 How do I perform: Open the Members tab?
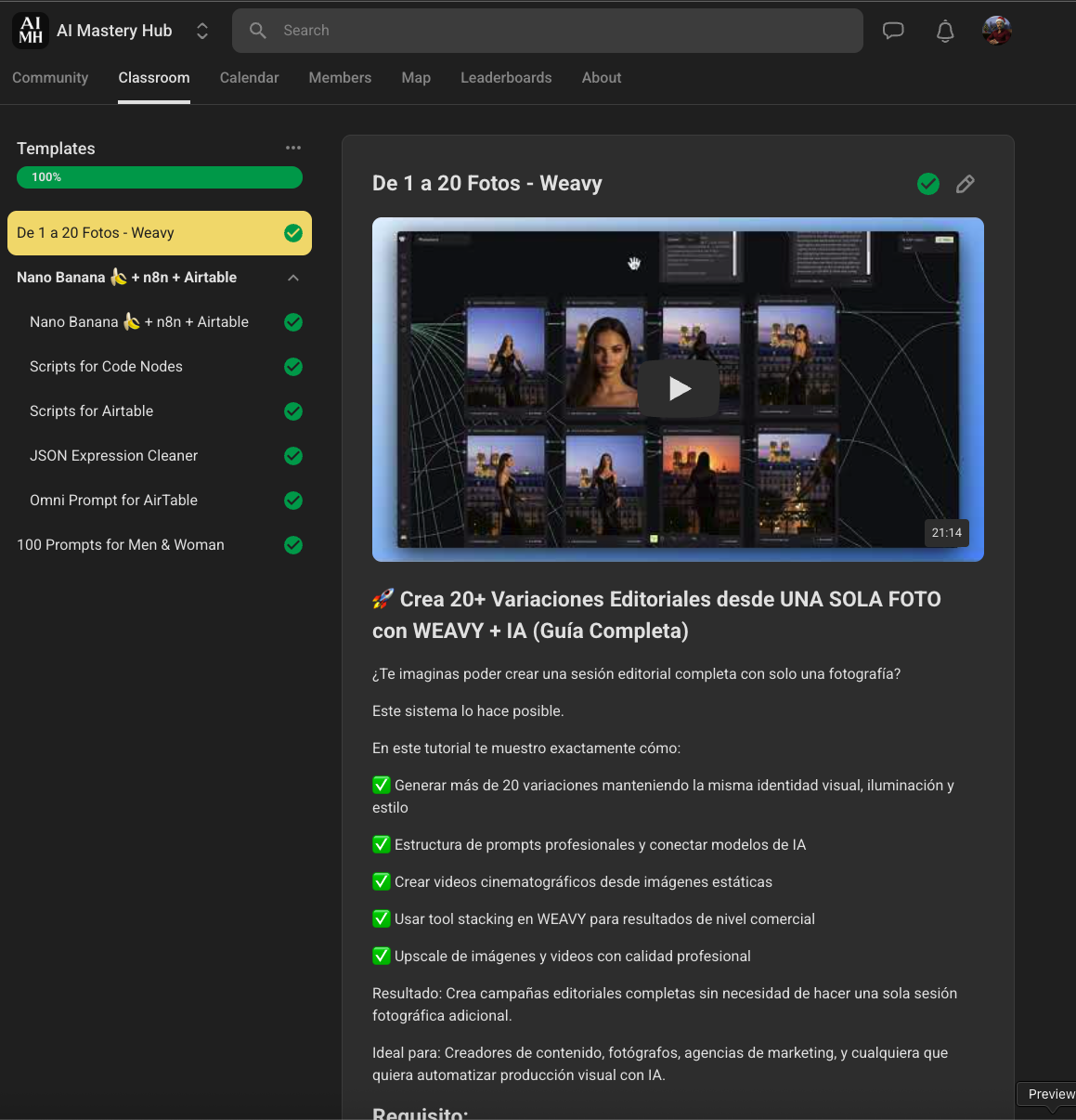[x=340, y=78]
